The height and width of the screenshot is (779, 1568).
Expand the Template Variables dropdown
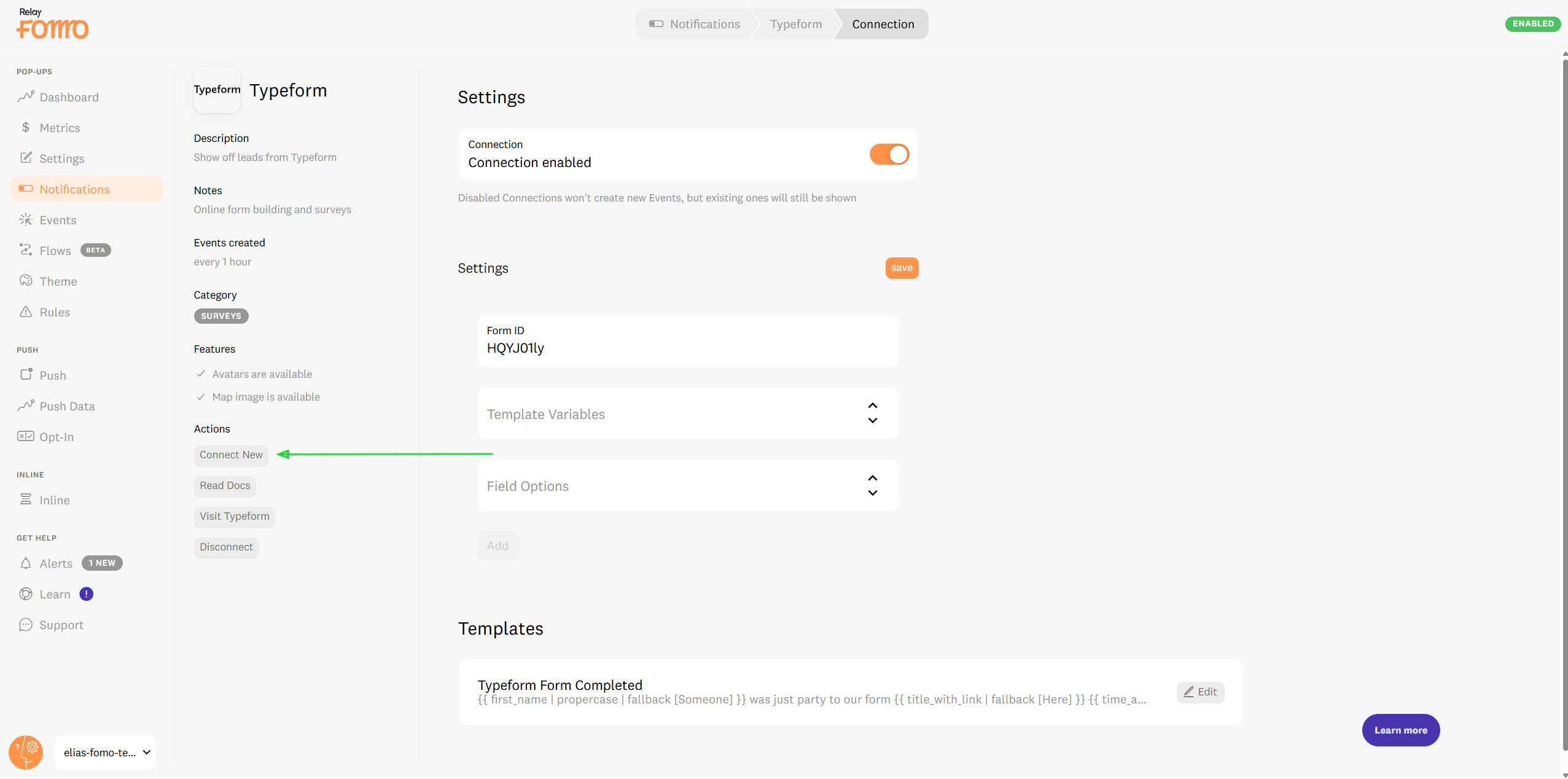(688, 413)
